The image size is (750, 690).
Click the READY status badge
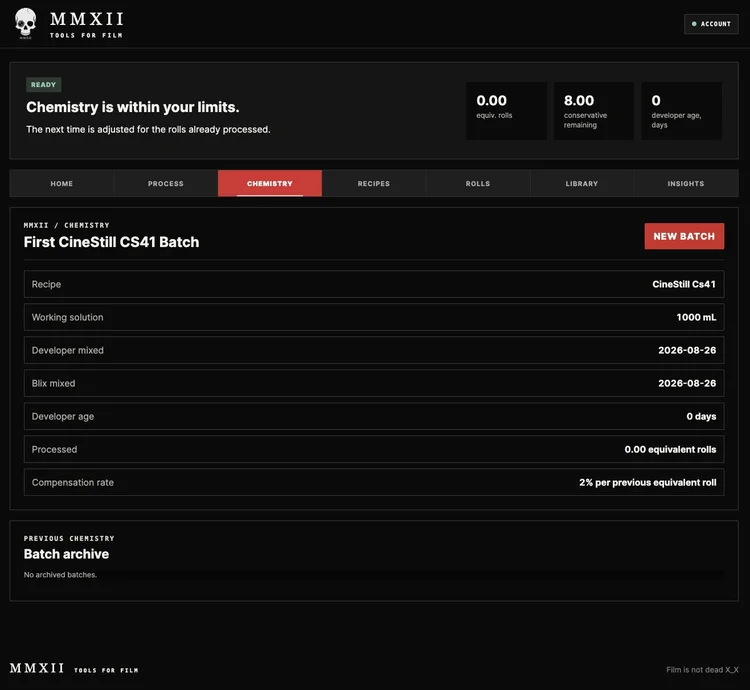pos(44,85)
